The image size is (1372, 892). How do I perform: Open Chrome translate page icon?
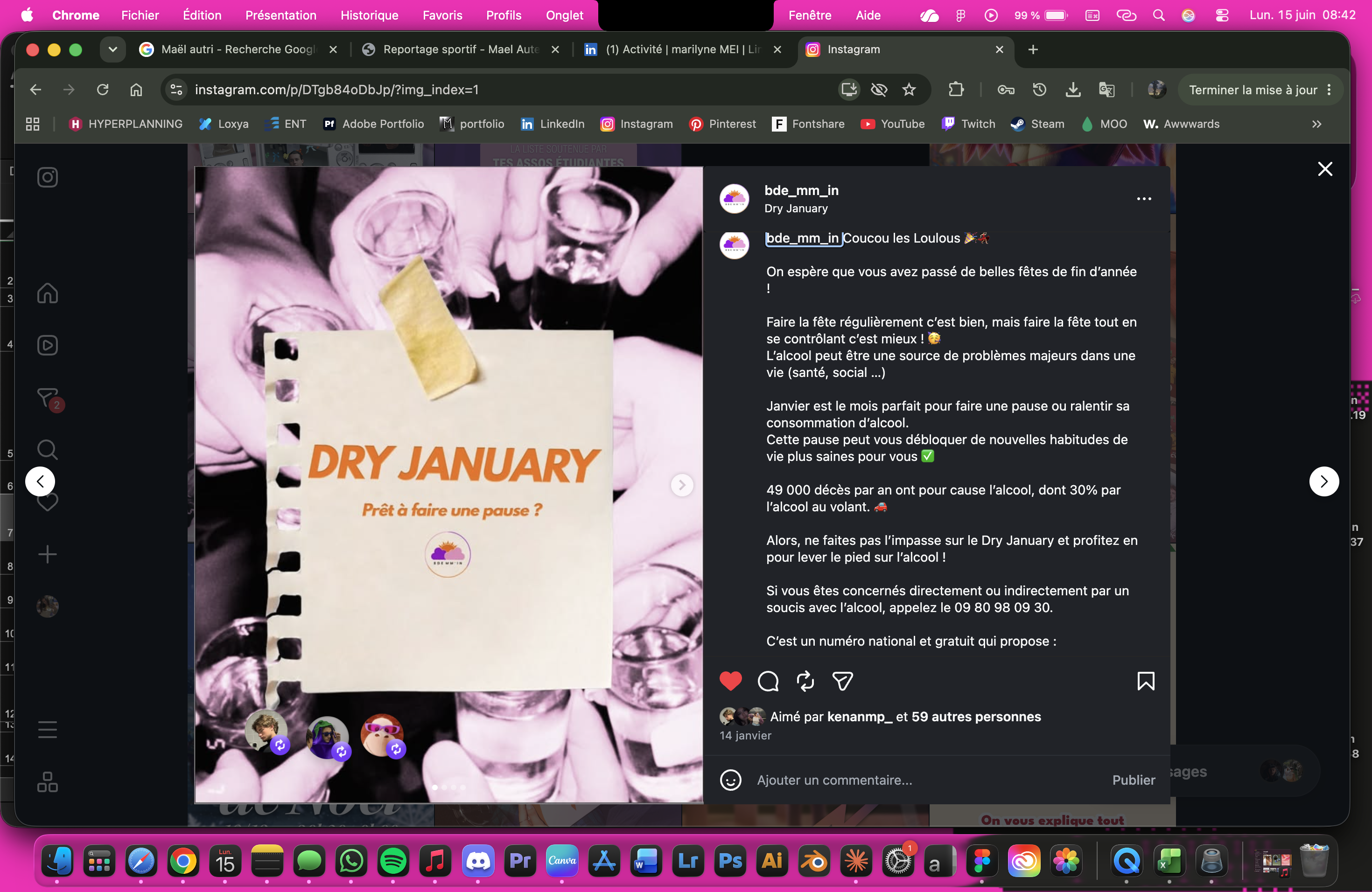pos(1106,89)
